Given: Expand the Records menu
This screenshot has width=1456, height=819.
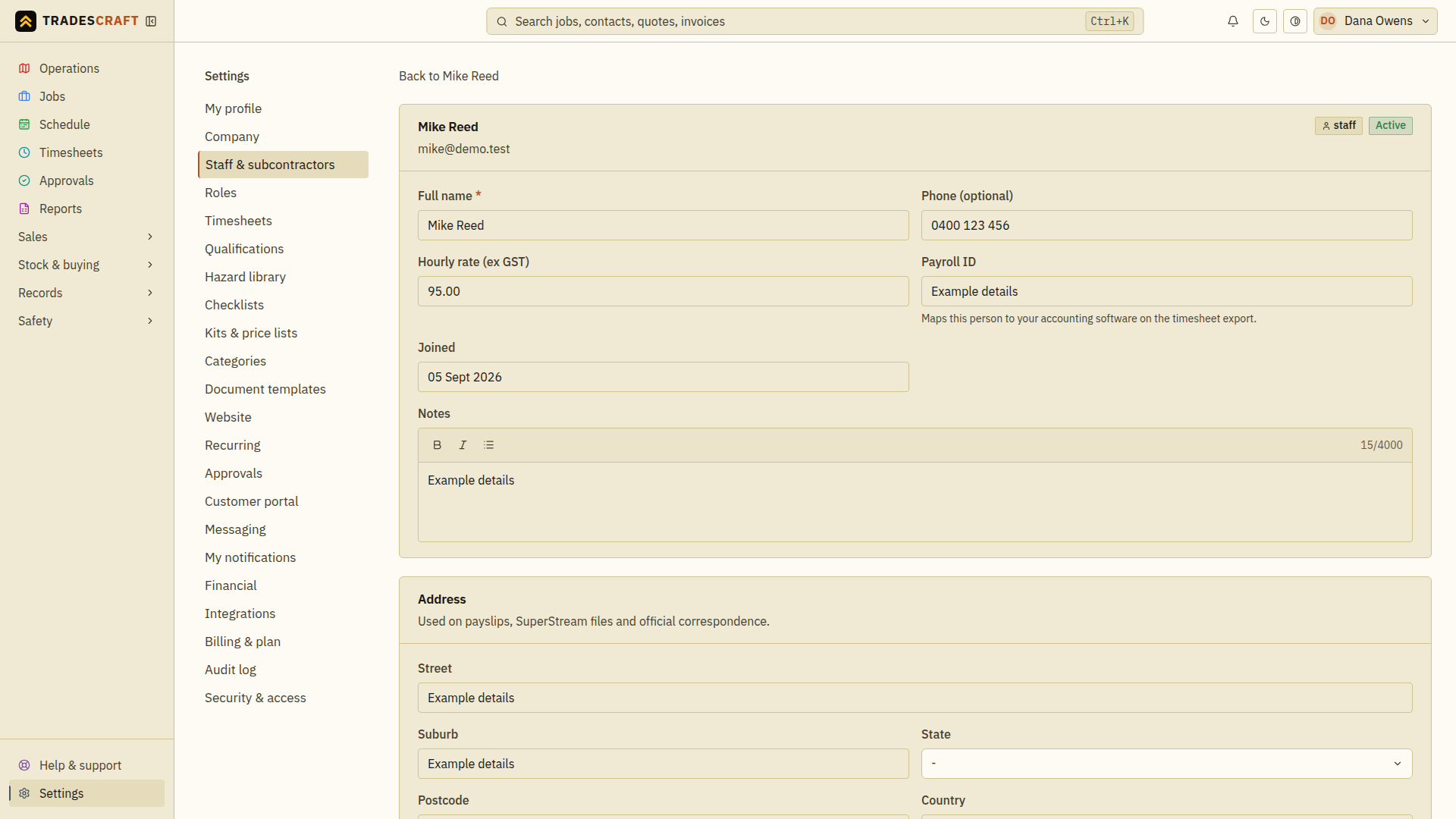Looking at the screenshot, I should pos(86,293).
